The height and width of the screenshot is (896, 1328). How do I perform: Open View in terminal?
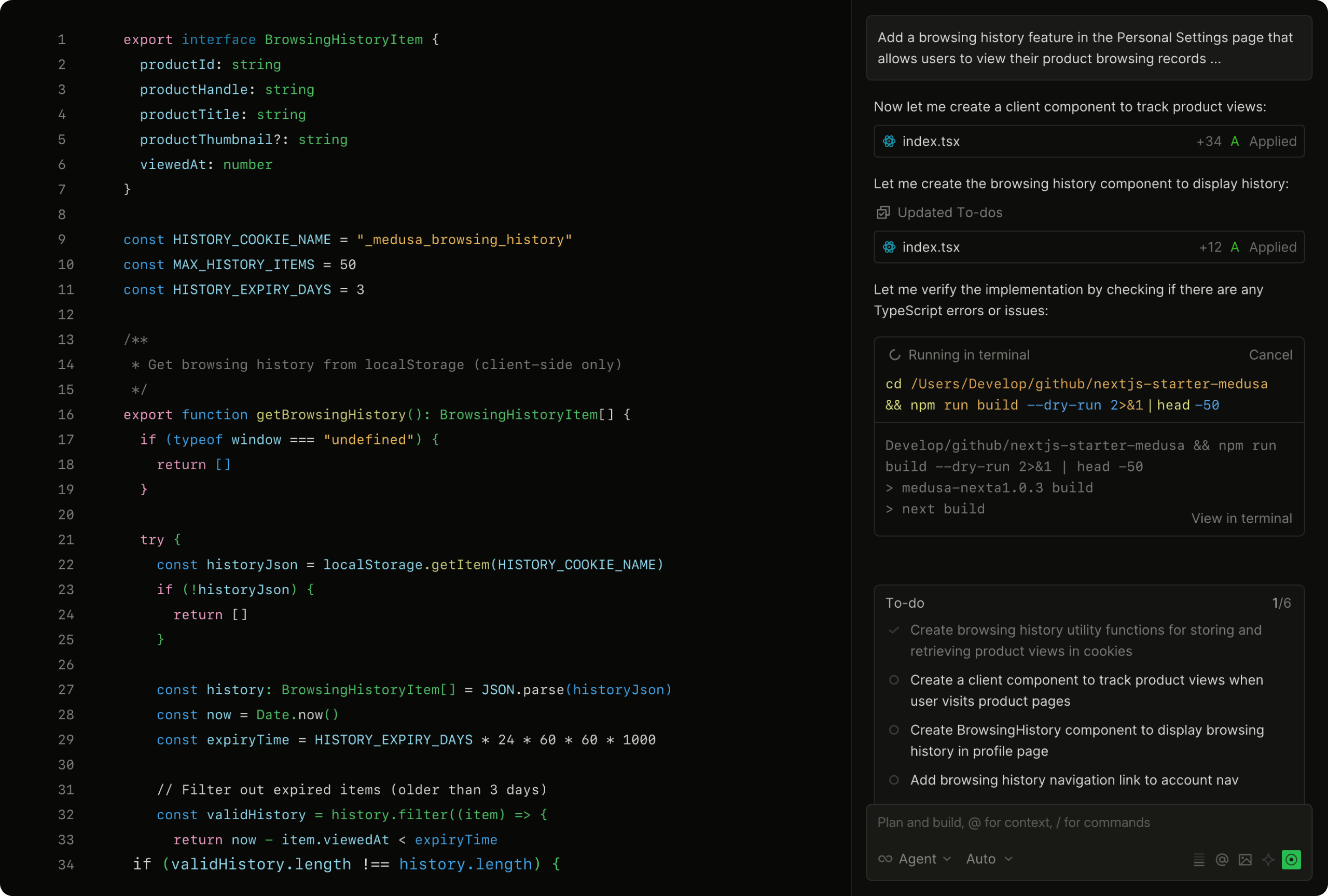pos(1242,518)
